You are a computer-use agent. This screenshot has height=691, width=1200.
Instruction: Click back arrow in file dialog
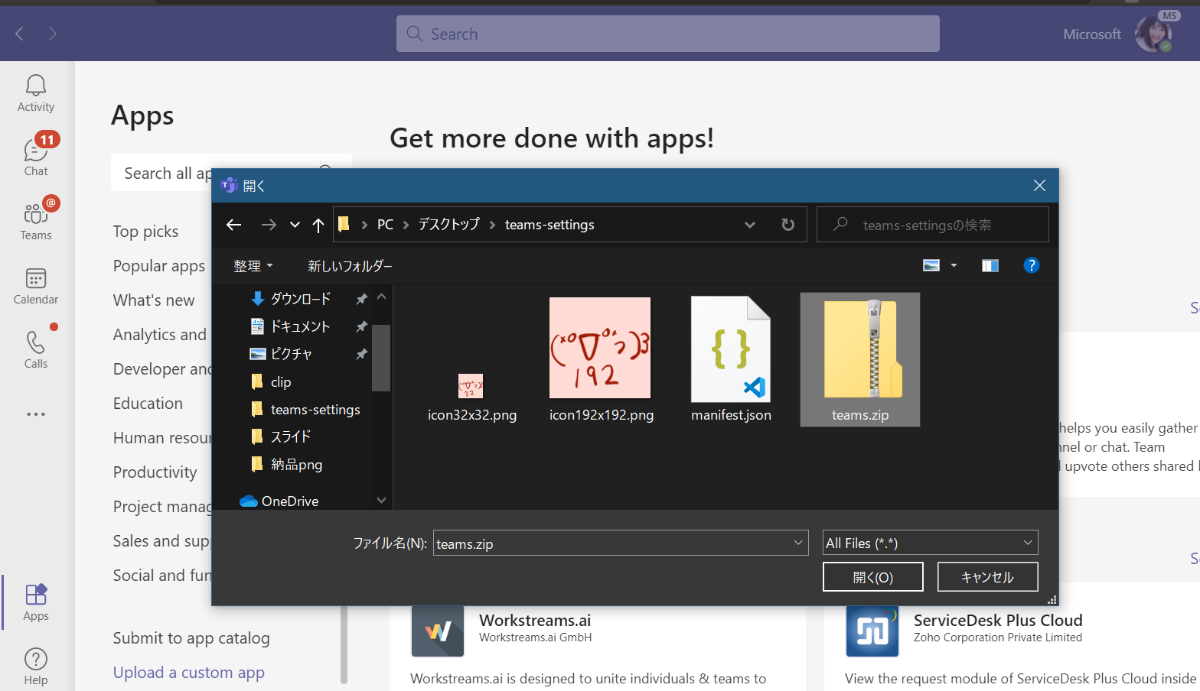coord(233,225)
